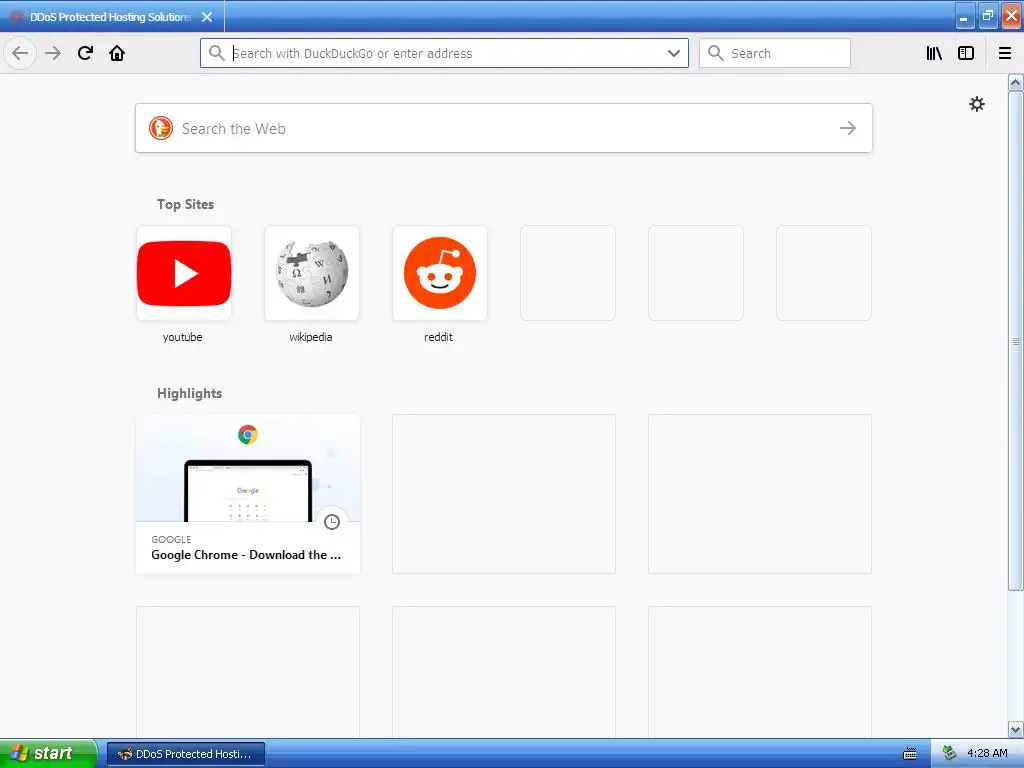
Task: Open the youtube top site tile
Action: tap(184, 273)
